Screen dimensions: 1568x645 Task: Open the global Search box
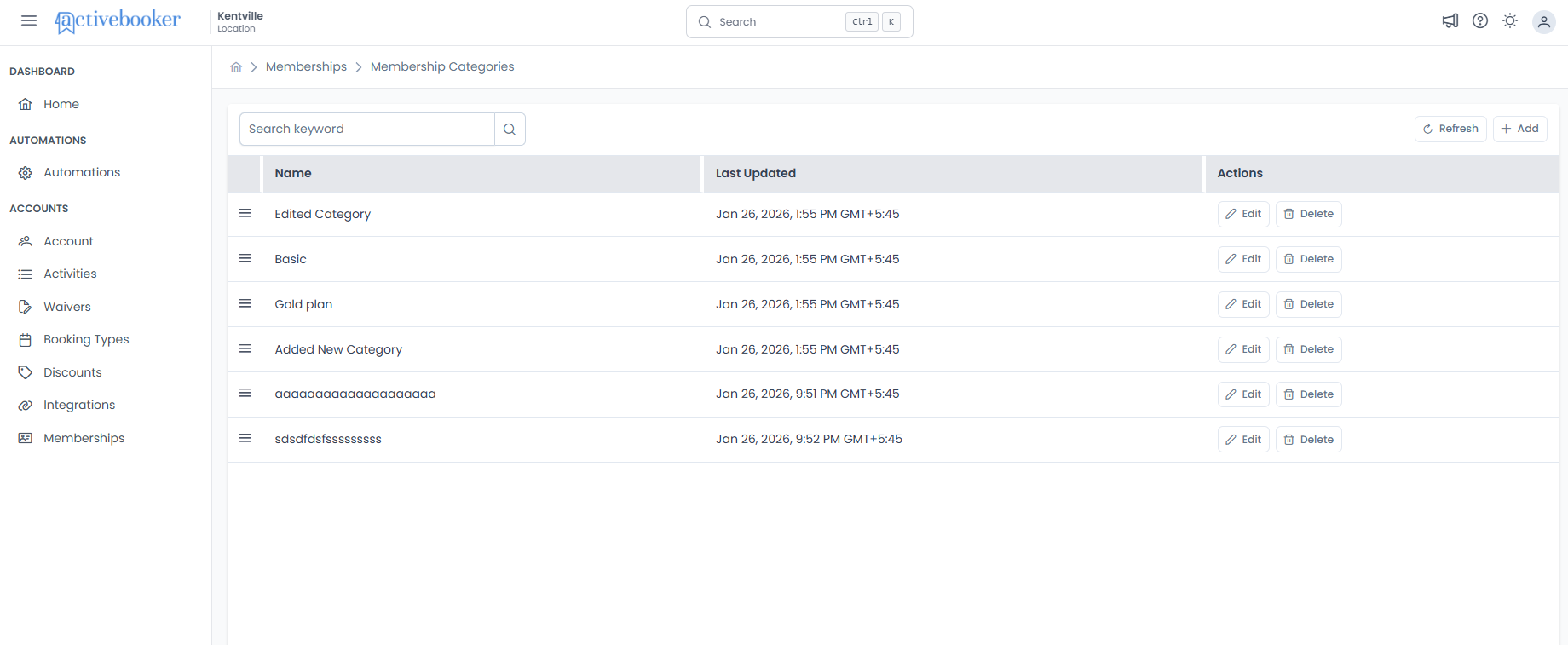799,22
